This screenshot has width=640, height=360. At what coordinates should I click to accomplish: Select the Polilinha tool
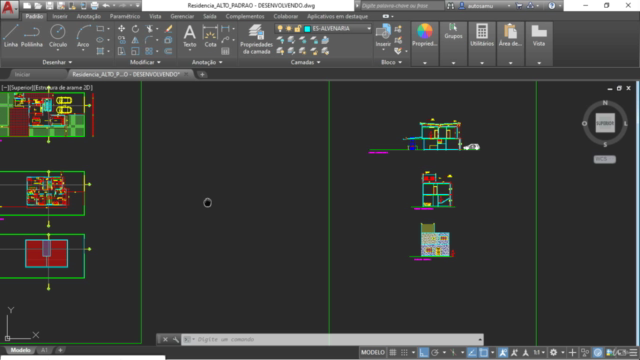32,36
